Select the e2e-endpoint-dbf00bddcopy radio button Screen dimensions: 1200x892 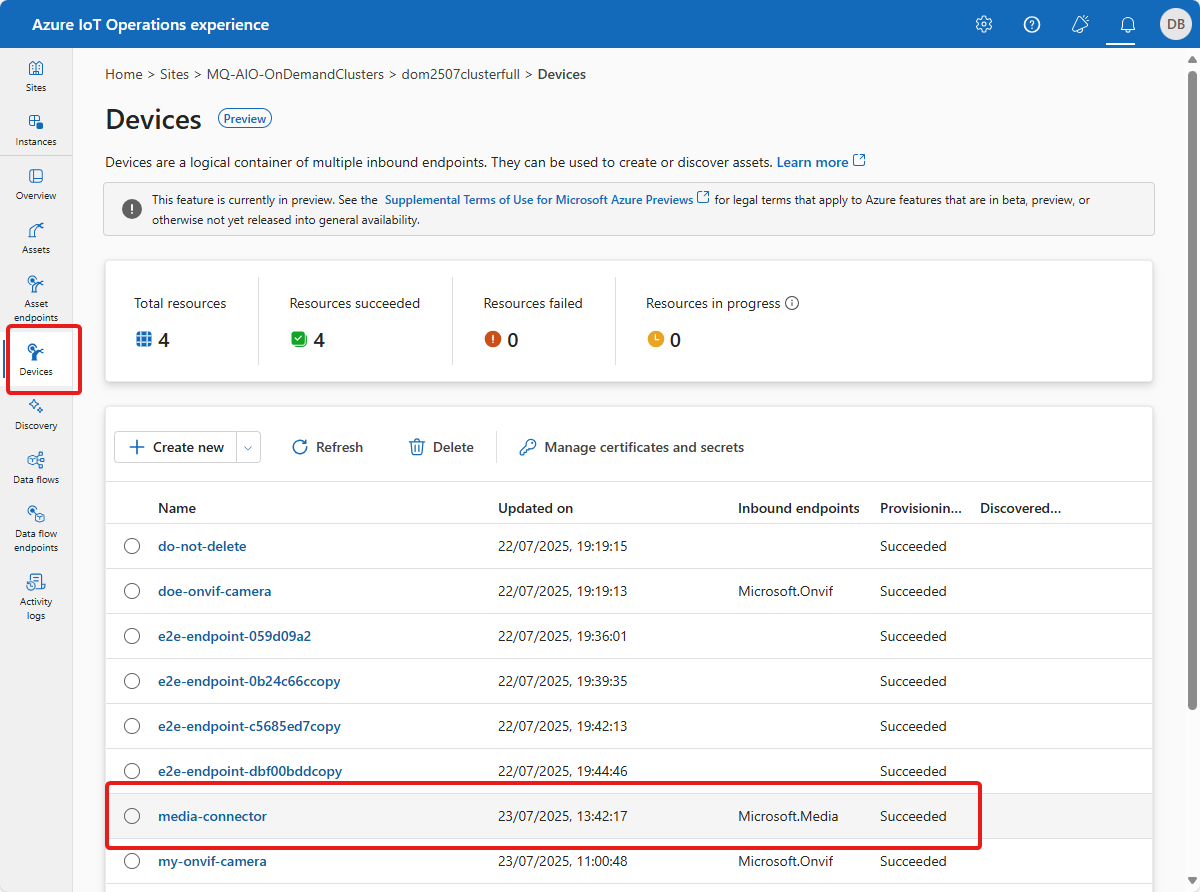tap(132, 771)
